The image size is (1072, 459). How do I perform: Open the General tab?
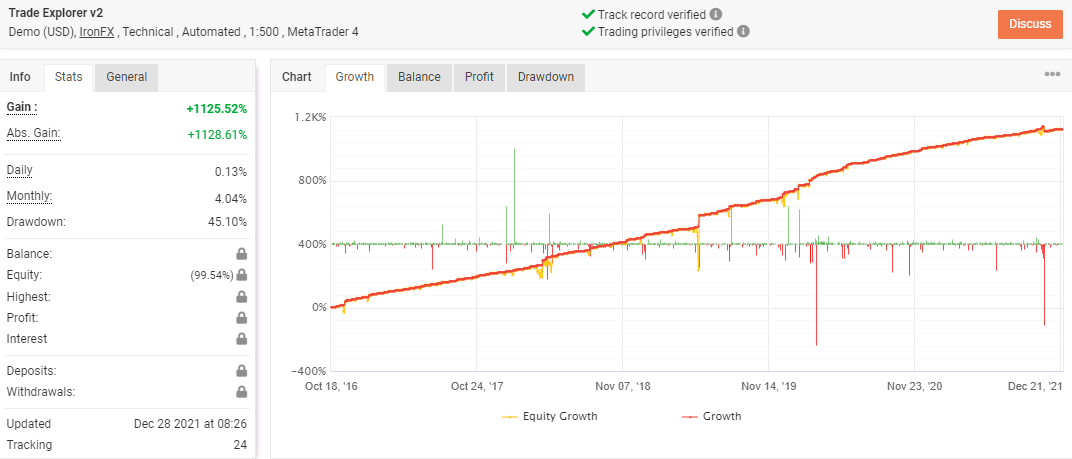(x=126, y=77)
